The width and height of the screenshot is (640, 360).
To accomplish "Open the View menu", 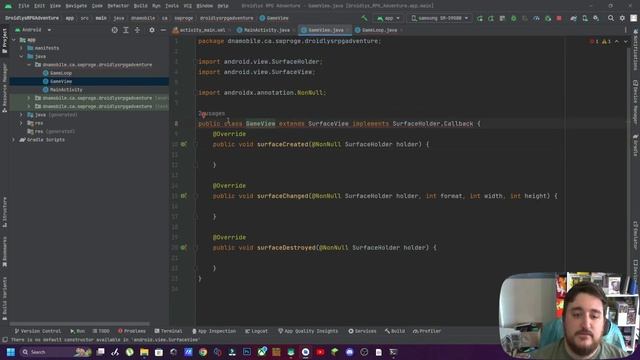I will click(x=55, y=6).
